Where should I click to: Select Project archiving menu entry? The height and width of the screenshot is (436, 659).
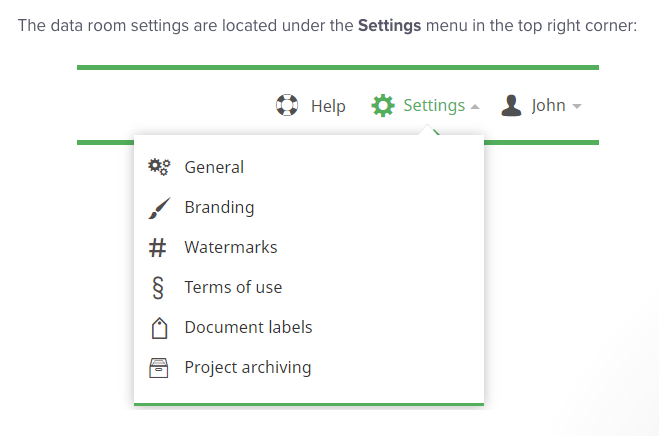(248, 367)
